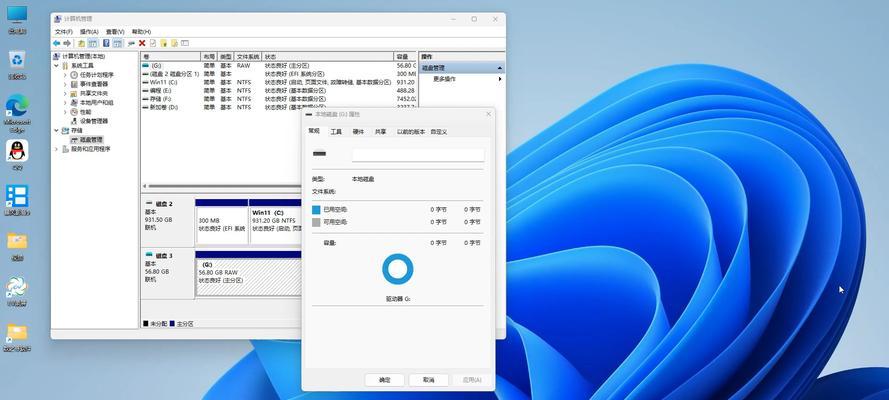889x400 pixels.
Task: Expand the 共享文件夹 node arrow
Action: pos(65,93)
